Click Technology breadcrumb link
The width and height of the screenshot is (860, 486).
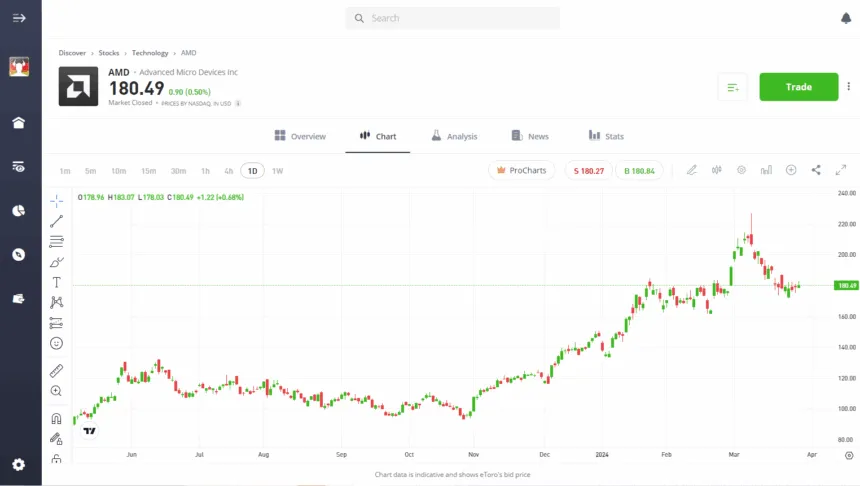point(150,53)
